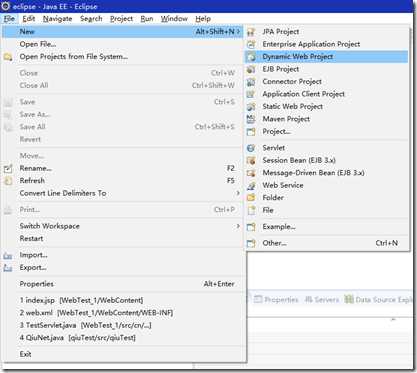Click the Dynamic Web Project icon
417x373 pixels.
pos(251,57)
